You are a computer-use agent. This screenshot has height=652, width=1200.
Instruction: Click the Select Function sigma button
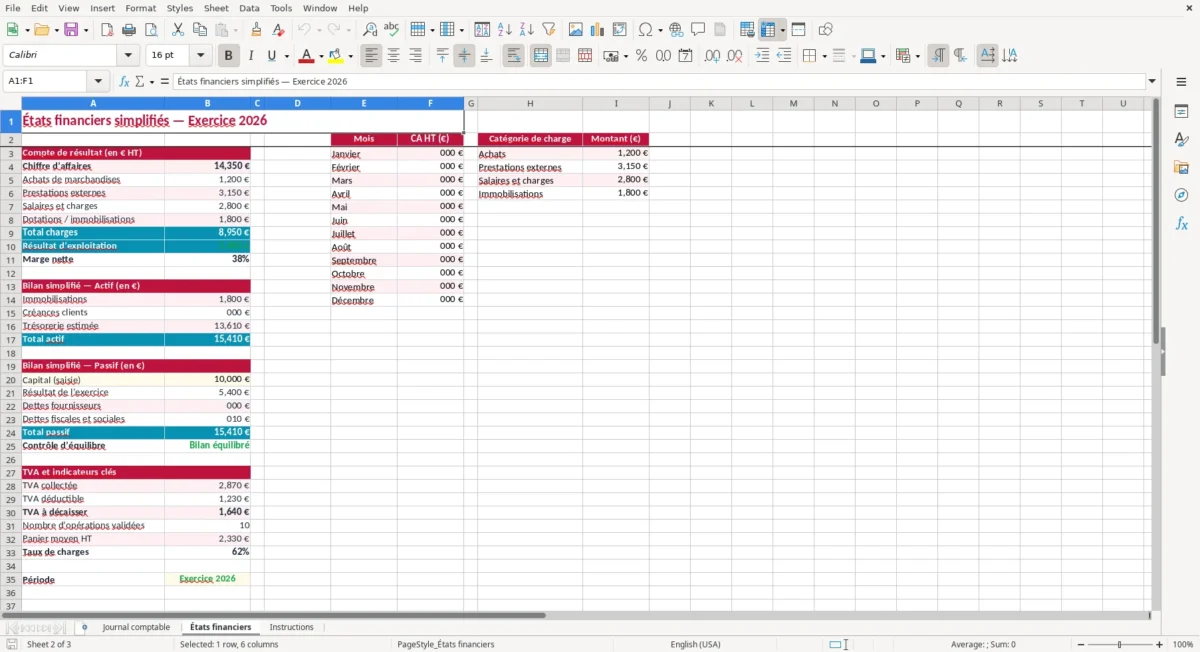coord(140,82)
